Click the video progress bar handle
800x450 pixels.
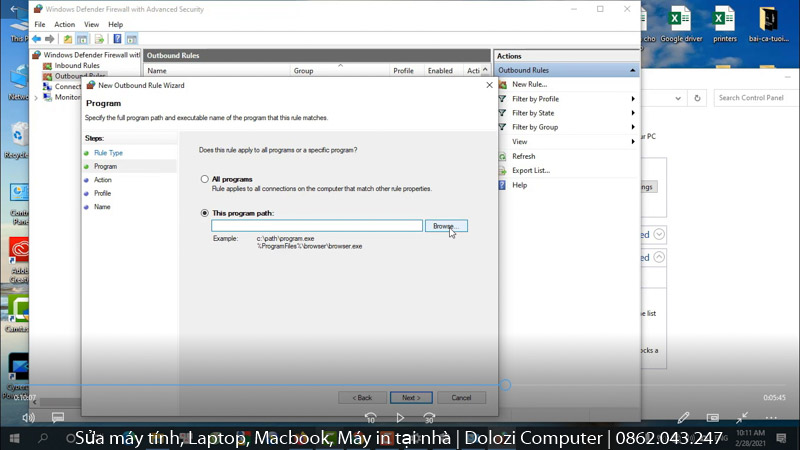click(505, 385)
